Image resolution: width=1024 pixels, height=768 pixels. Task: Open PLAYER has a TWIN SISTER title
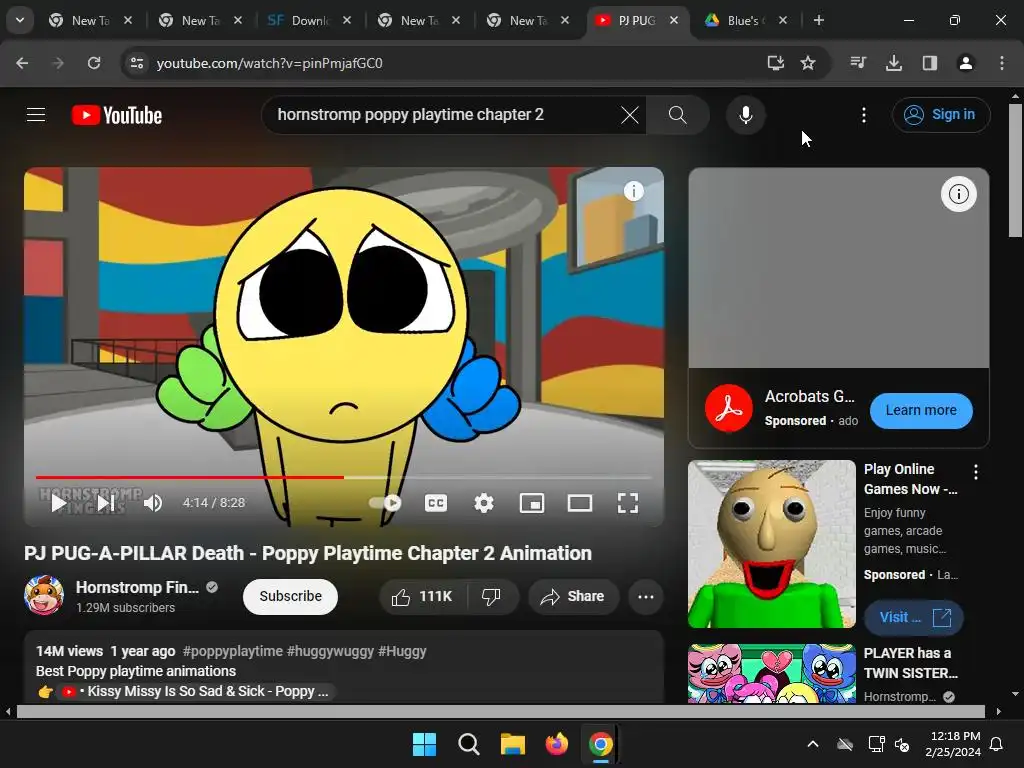coord(910,663)
